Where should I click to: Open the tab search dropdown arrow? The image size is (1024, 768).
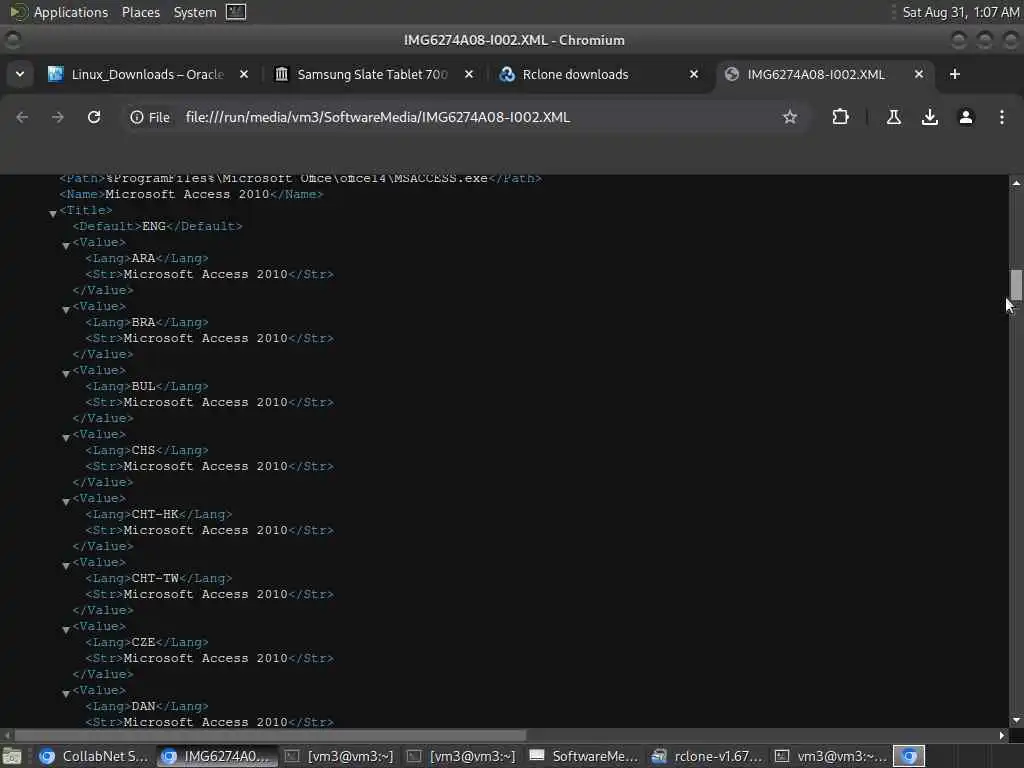[20, 74]
